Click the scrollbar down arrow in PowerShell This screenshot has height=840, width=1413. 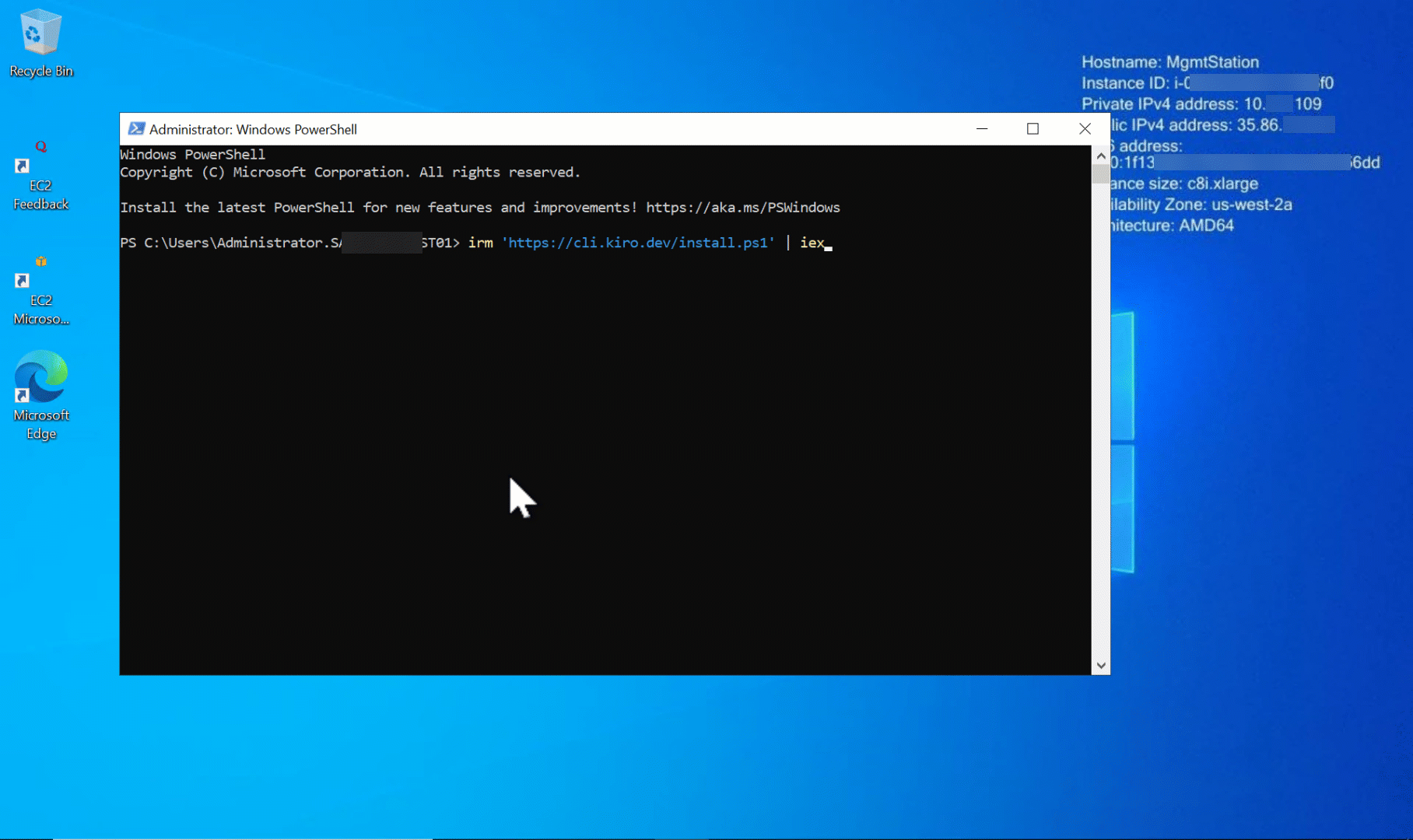coord(1100,666)
